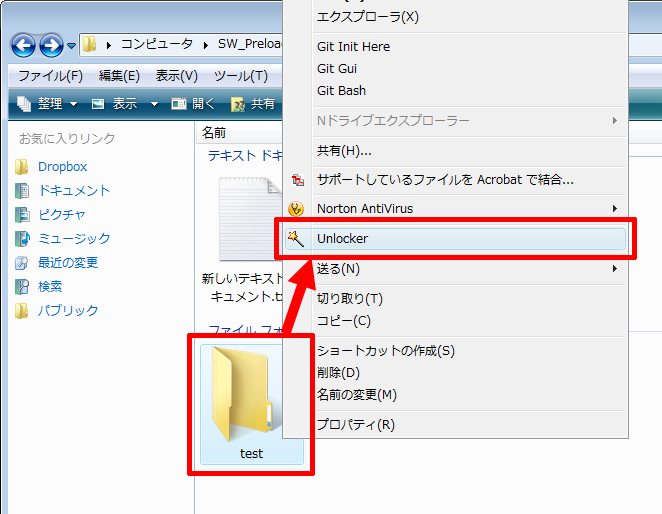This screenshot has width=662, height=514.
Task: Click the Acrobat combine icon
Action: (x=297, y=180)
